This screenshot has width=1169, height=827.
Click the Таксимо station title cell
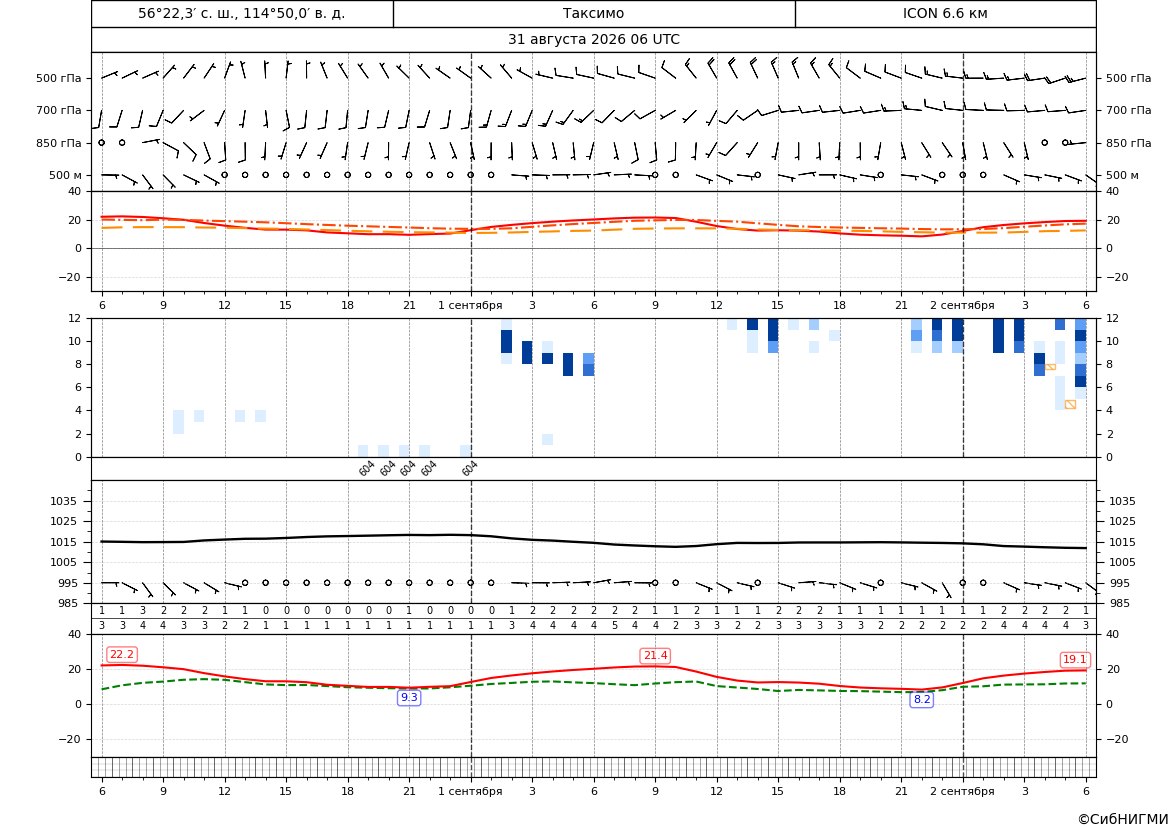(593, 13)
